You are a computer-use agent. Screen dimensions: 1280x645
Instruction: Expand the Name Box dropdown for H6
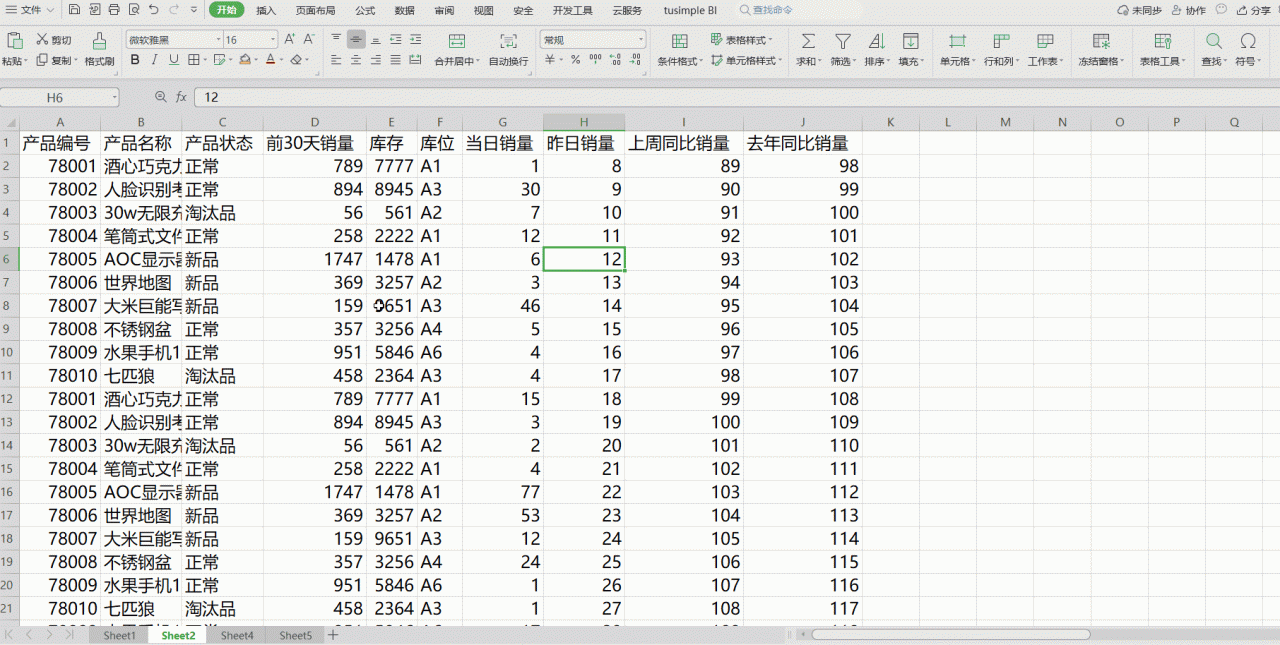[114, 97]
